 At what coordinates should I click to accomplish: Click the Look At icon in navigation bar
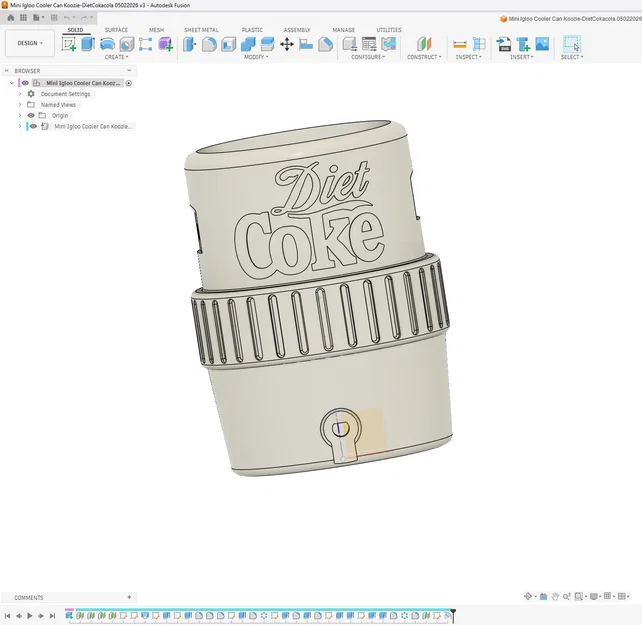[x=543, y=596]
